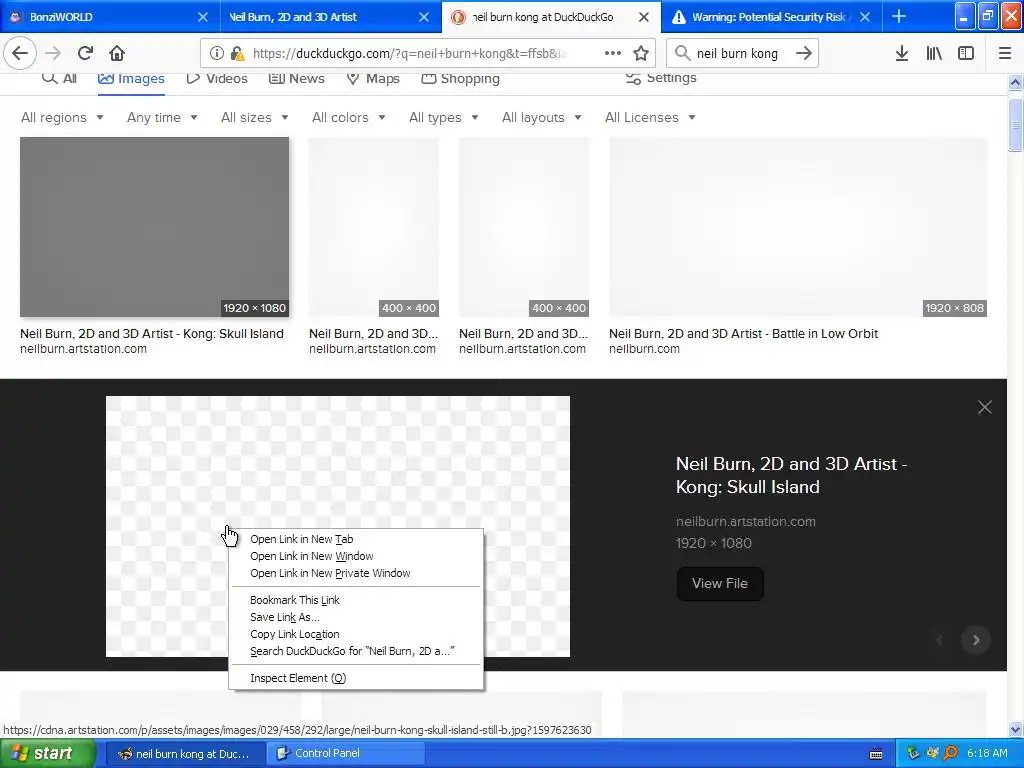Bookmark this page with the star
The height and width of the screenshot is (768, 1024).
641,53
